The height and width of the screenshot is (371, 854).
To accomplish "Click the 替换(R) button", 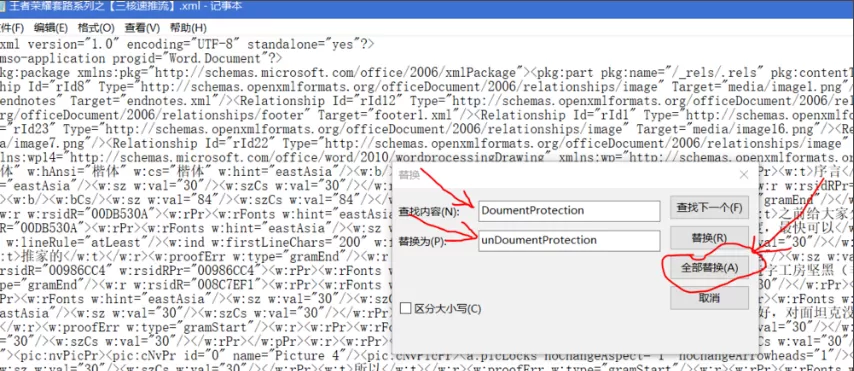I will point(709,238).
